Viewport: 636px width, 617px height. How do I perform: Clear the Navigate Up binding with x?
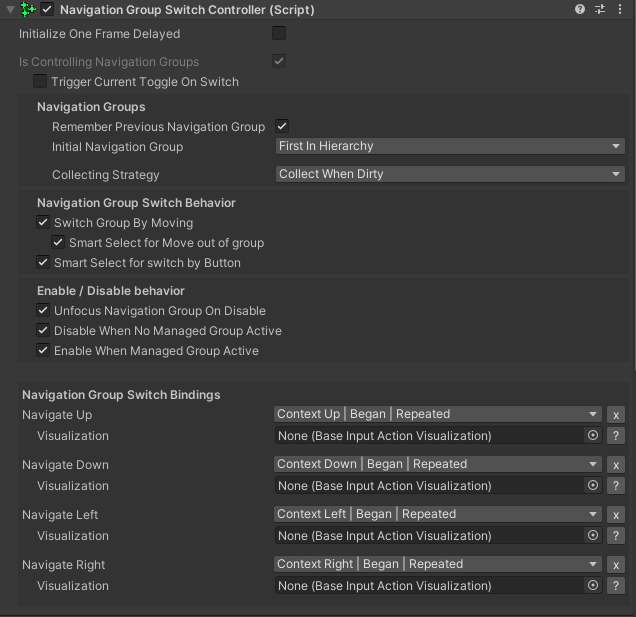coord(616,415)
